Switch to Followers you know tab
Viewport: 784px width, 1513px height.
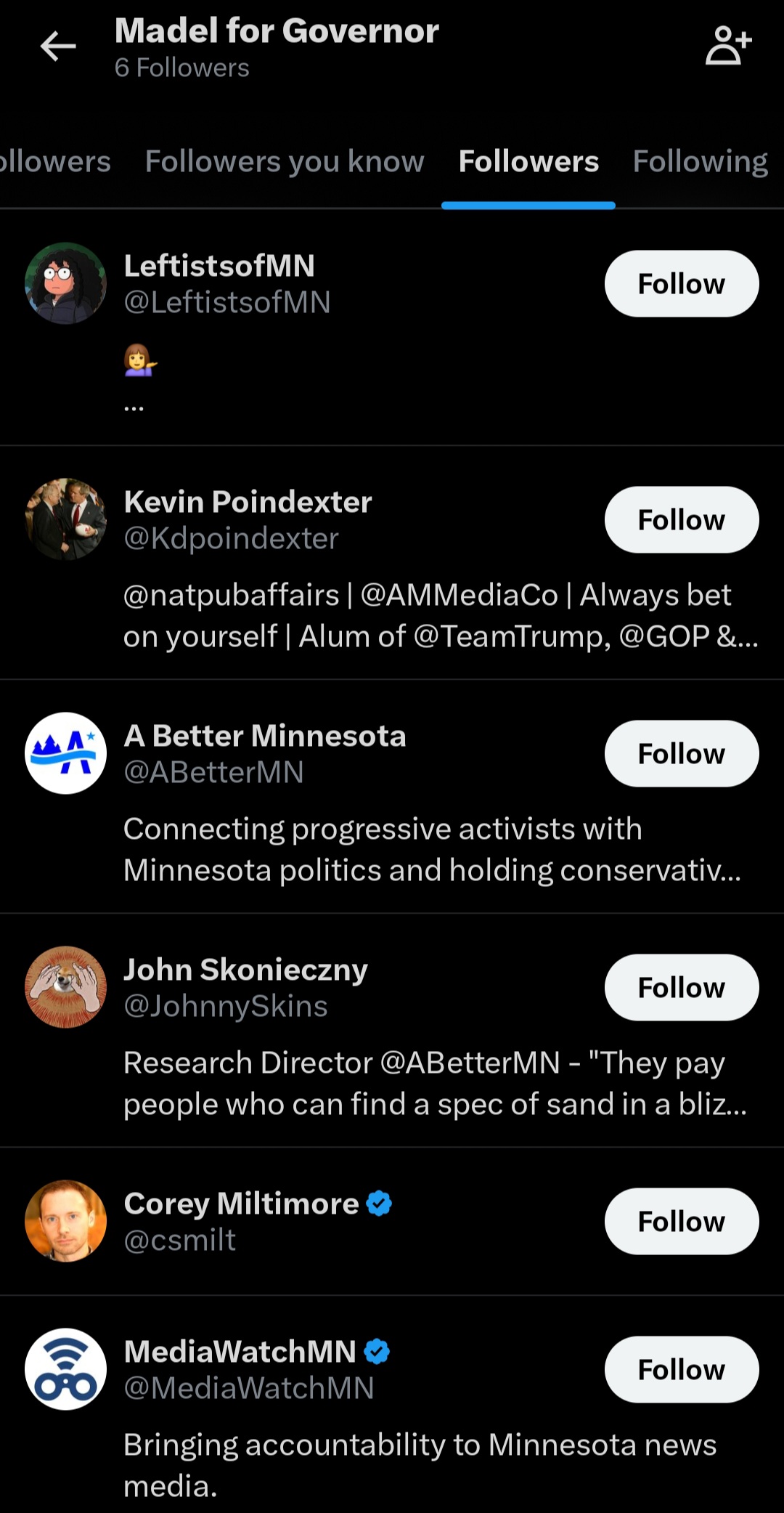point(285,161)
